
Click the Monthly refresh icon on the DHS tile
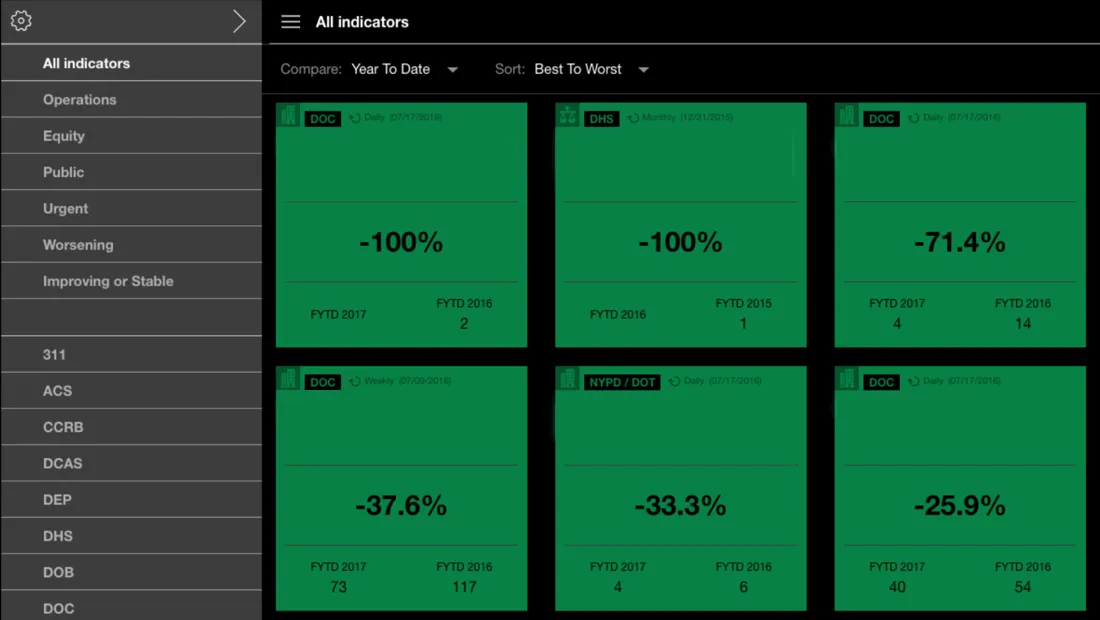tap(634, 118)
